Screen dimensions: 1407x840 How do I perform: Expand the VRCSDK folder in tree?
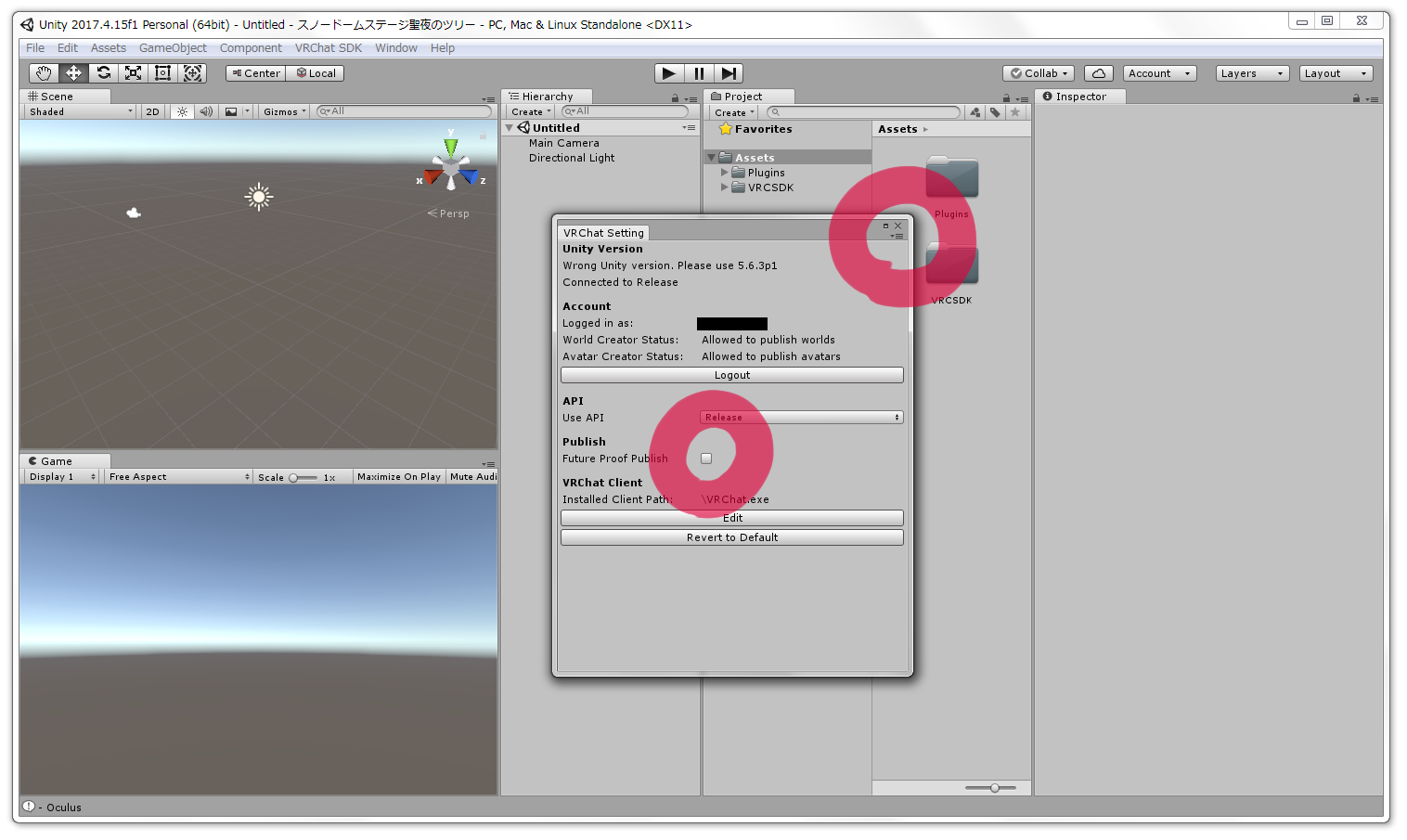pos(725,187)
